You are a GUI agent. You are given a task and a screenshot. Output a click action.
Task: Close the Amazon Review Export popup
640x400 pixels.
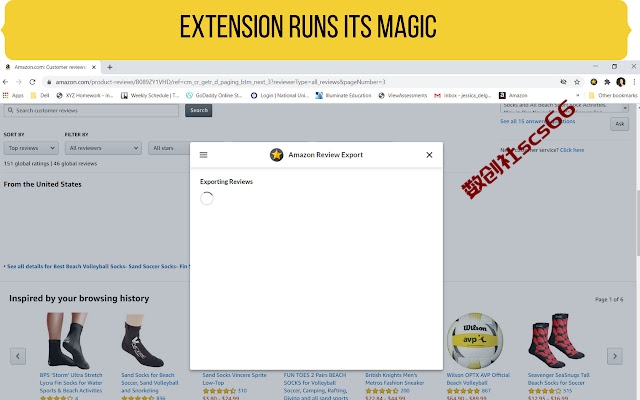[x=429, y=155]
